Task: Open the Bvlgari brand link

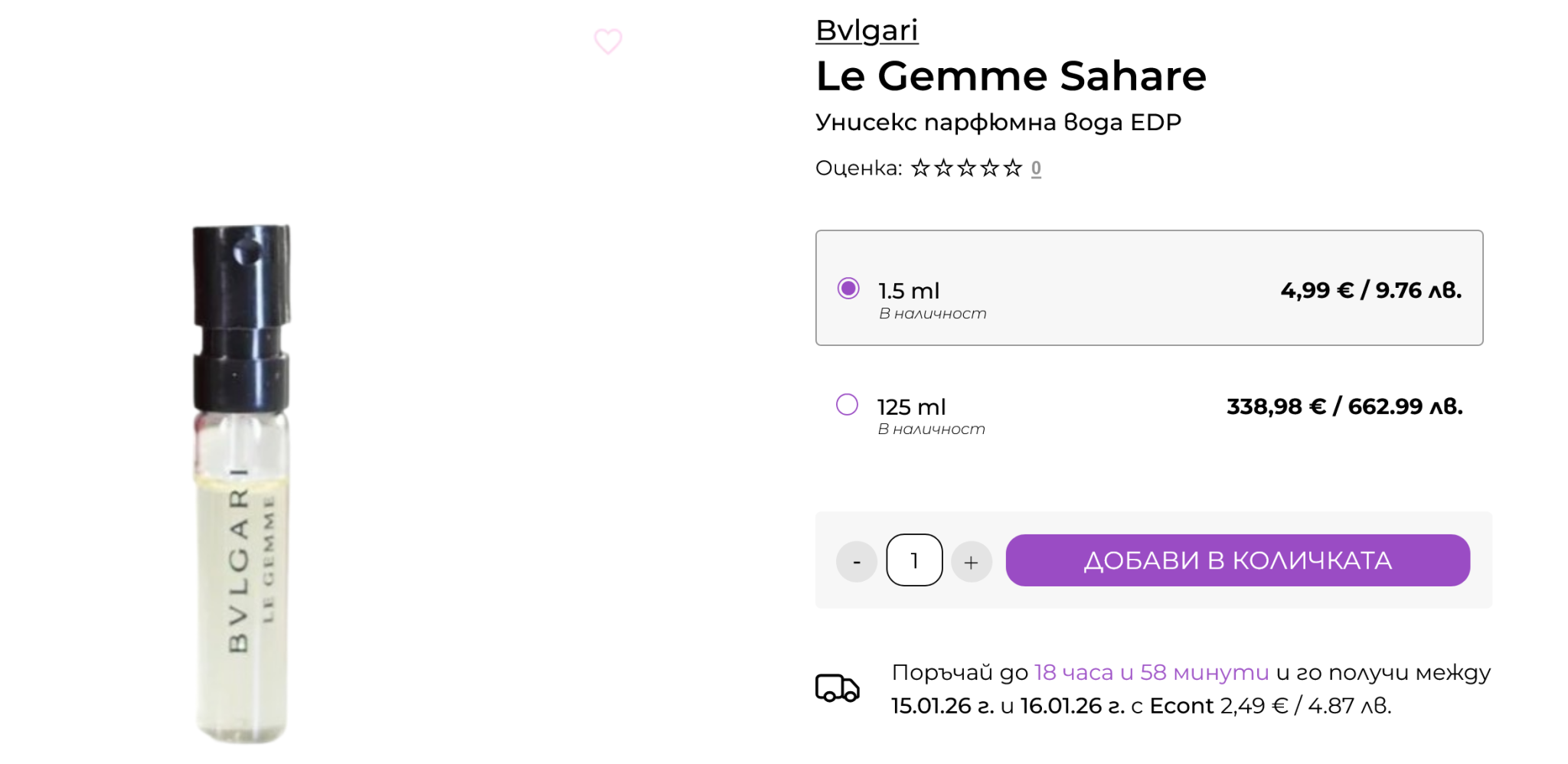Action: click(867, 31)
